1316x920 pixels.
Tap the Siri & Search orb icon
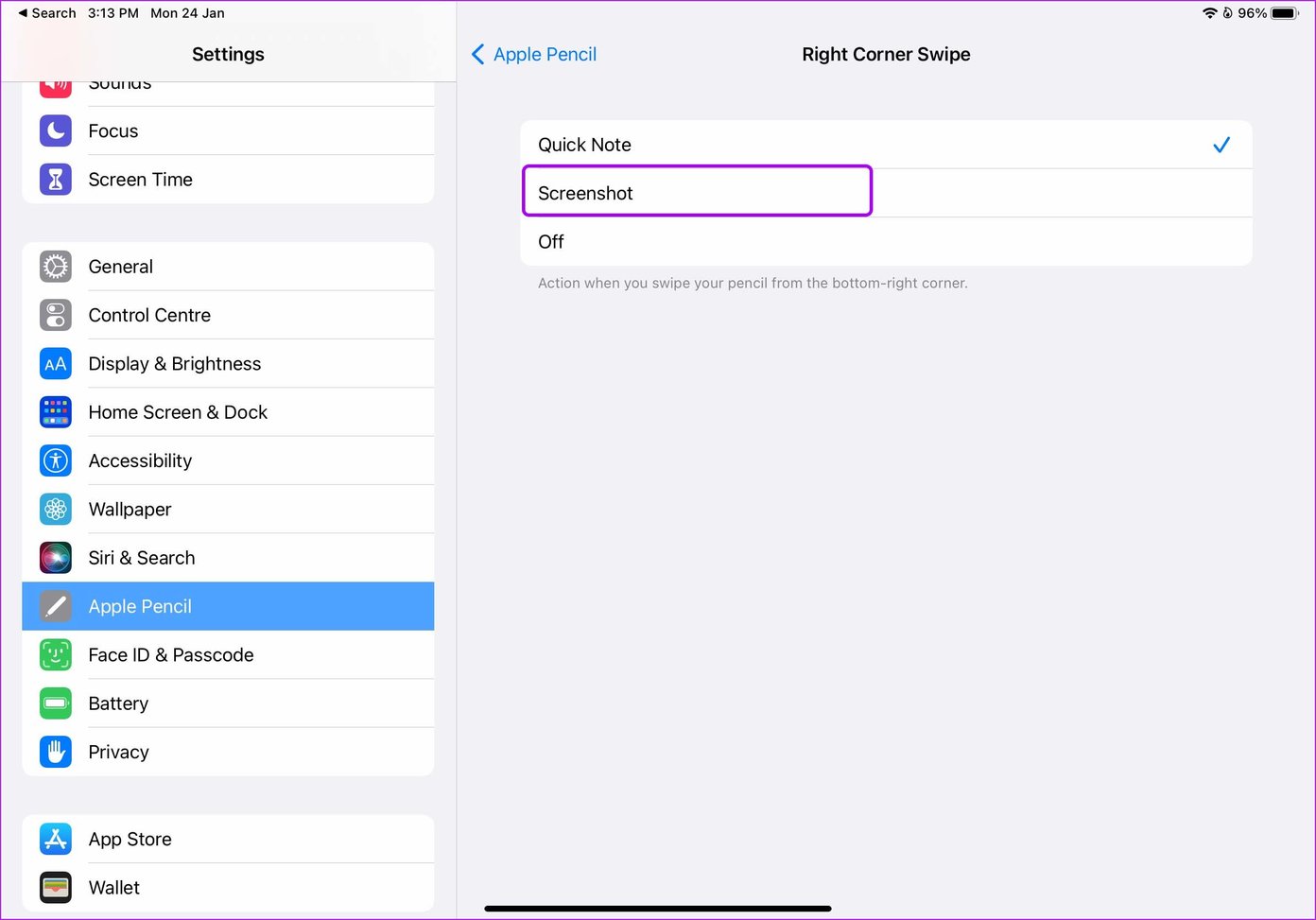[x=56, y=558]
